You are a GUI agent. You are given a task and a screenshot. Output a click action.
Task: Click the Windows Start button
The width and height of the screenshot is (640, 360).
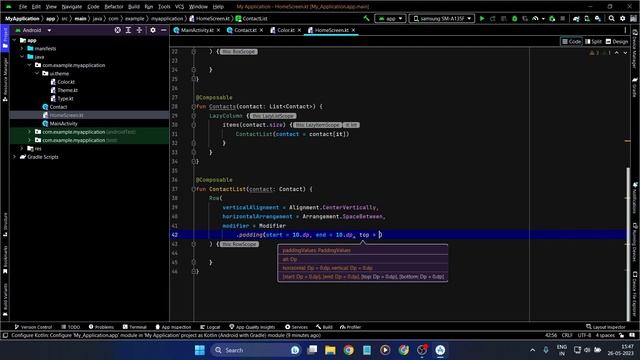coord(200,350)
